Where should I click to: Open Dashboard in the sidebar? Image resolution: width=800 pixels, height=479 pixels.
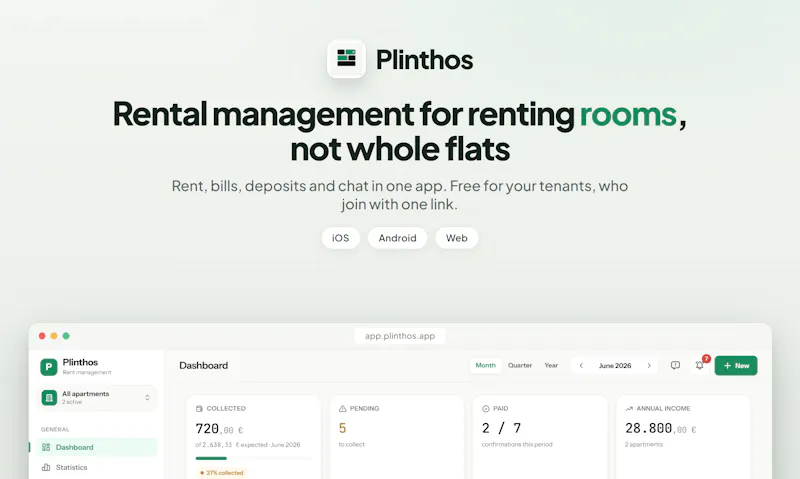pyautogui.click(x=97, y=447)
